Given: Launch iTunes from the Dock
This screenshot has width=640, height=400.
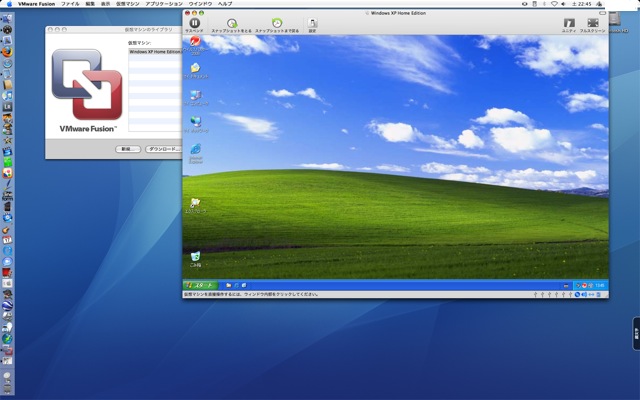Looking at the screenshot, I should [7, 96].
